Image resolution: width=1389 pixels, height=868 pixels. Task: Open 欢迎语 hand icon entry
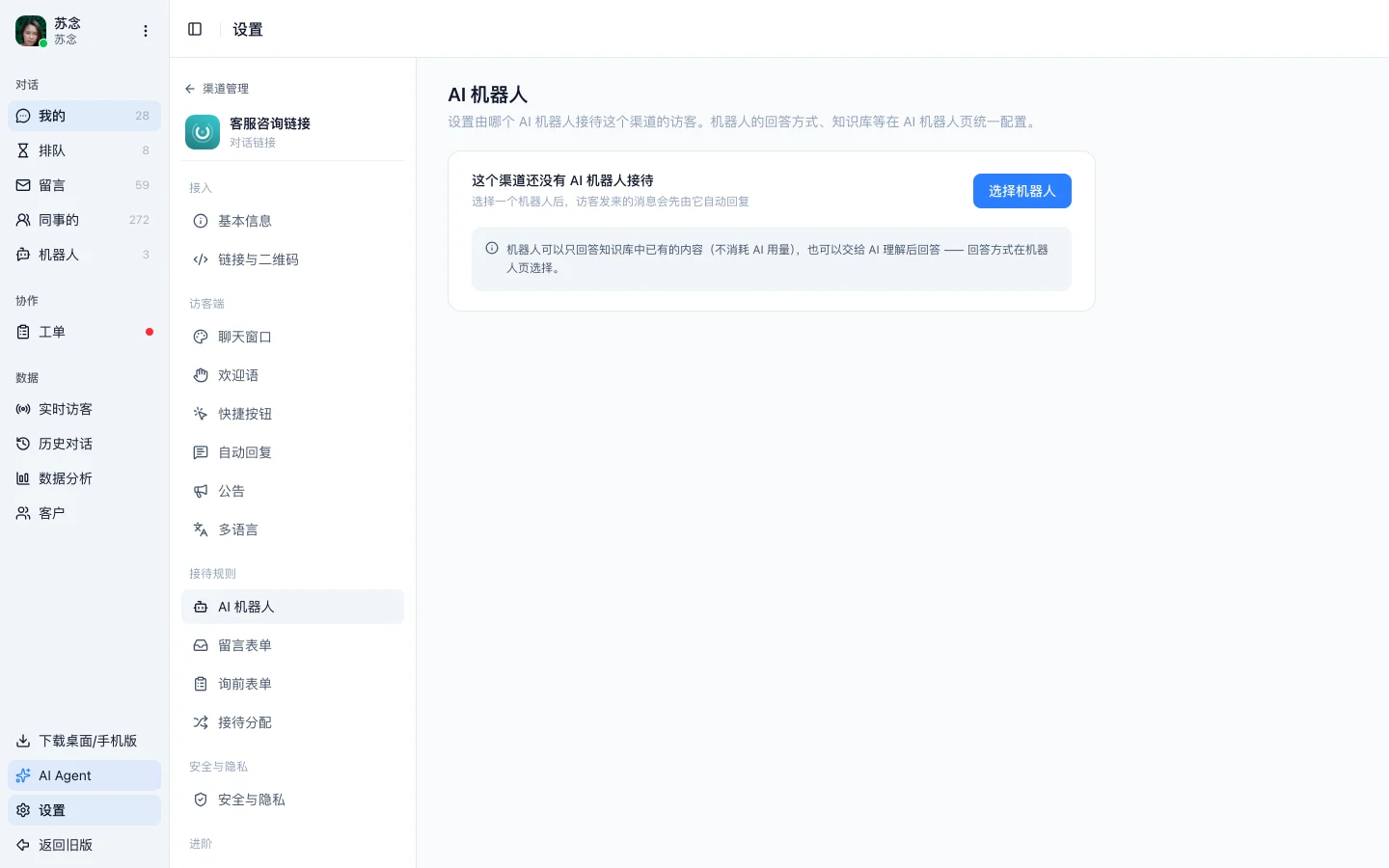(x=292, y=375)
